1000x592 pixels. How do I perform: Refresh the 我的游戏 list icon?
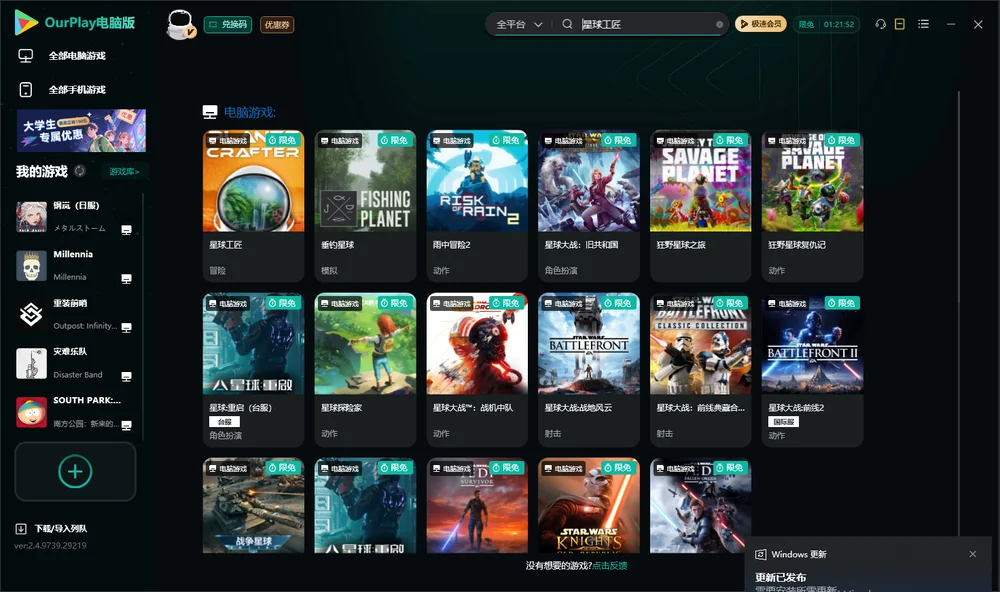pyautogui.click(x=80, y=171)
